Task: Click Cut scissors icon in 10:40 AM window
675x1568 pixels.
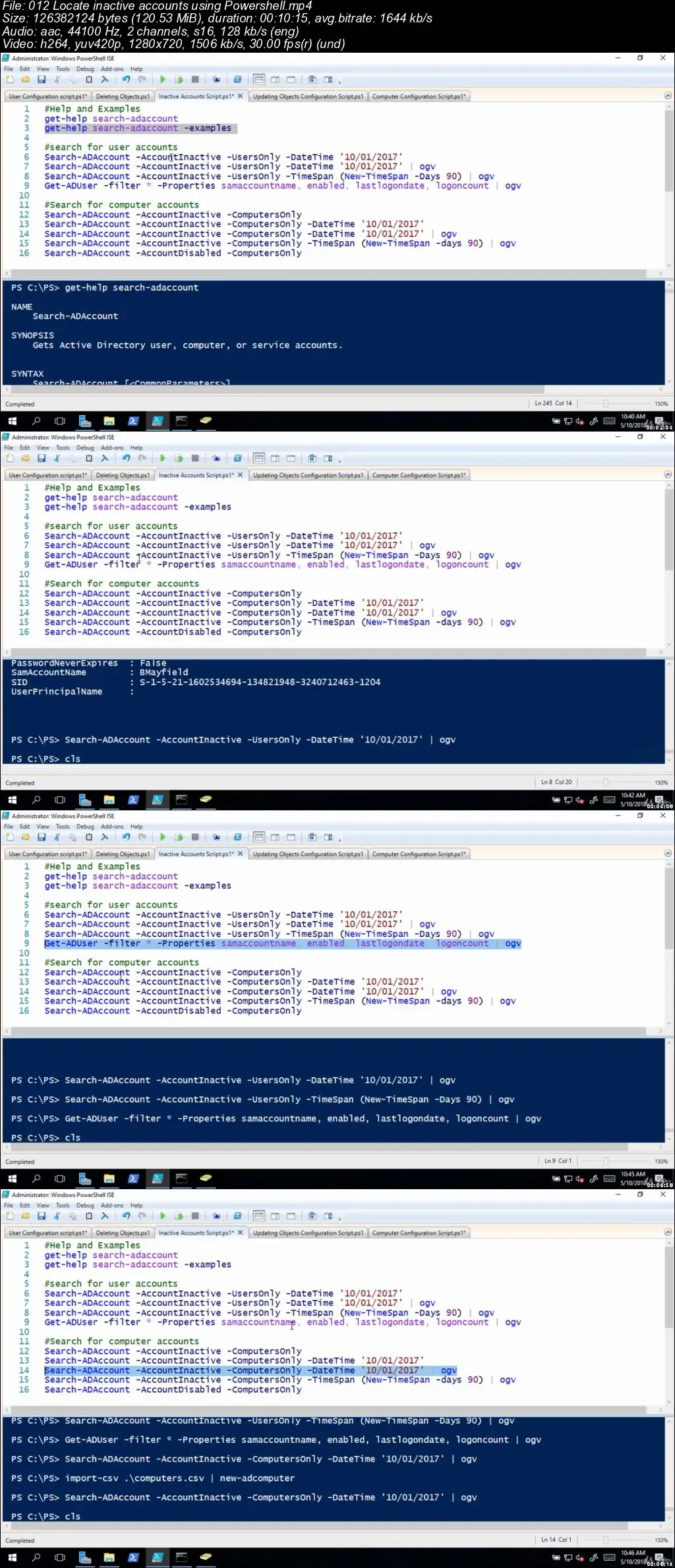Action: [57, 80]
